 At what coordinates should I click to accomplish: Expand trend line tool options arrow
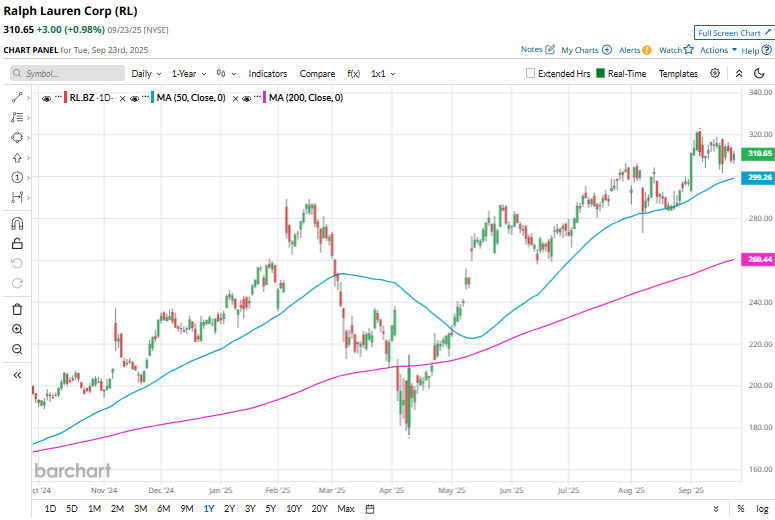(28, 97)
